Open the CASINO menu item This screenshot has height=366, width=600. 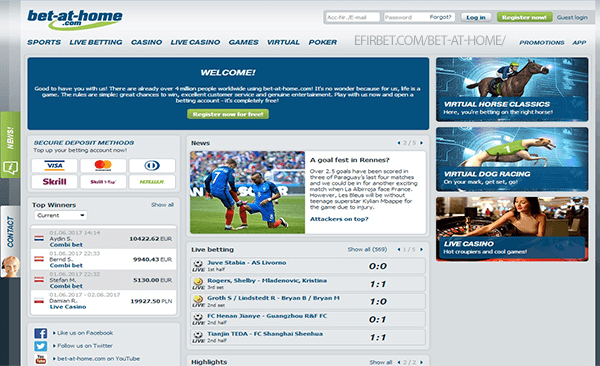(x=147, y=42)
